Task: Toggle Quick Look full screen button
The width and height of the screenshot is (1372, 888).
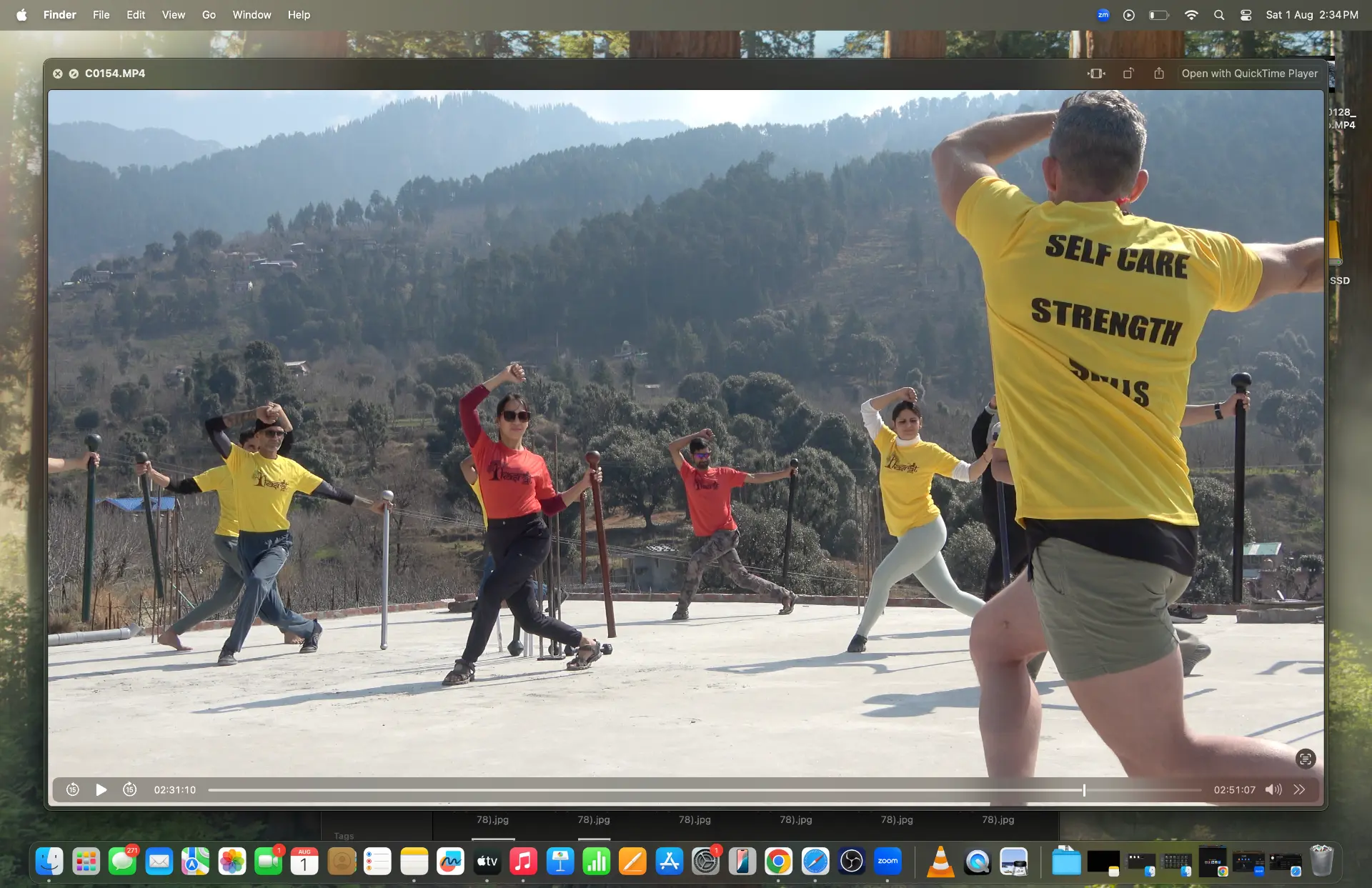Action: 74,74
